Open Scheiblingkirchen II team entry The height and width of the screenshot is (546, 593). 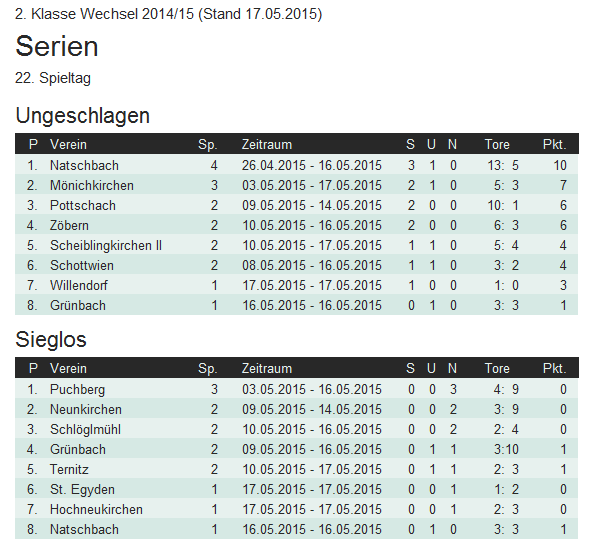[106, 245]
